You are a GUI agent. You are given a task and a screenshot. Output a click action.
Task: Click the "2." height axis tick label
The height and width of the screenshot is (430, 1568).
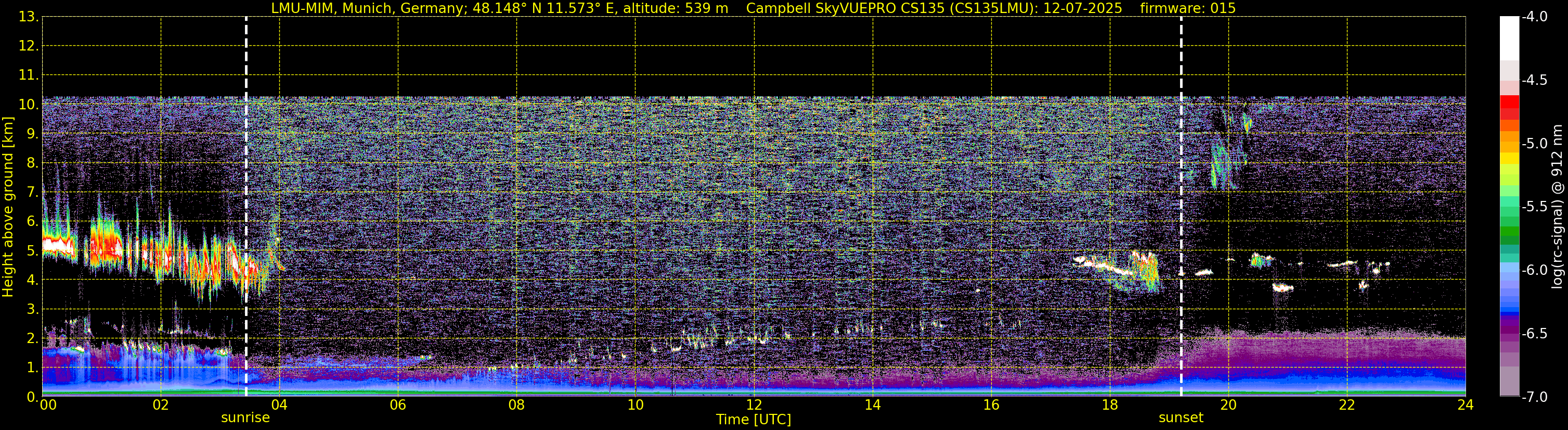tap(32, 339)
